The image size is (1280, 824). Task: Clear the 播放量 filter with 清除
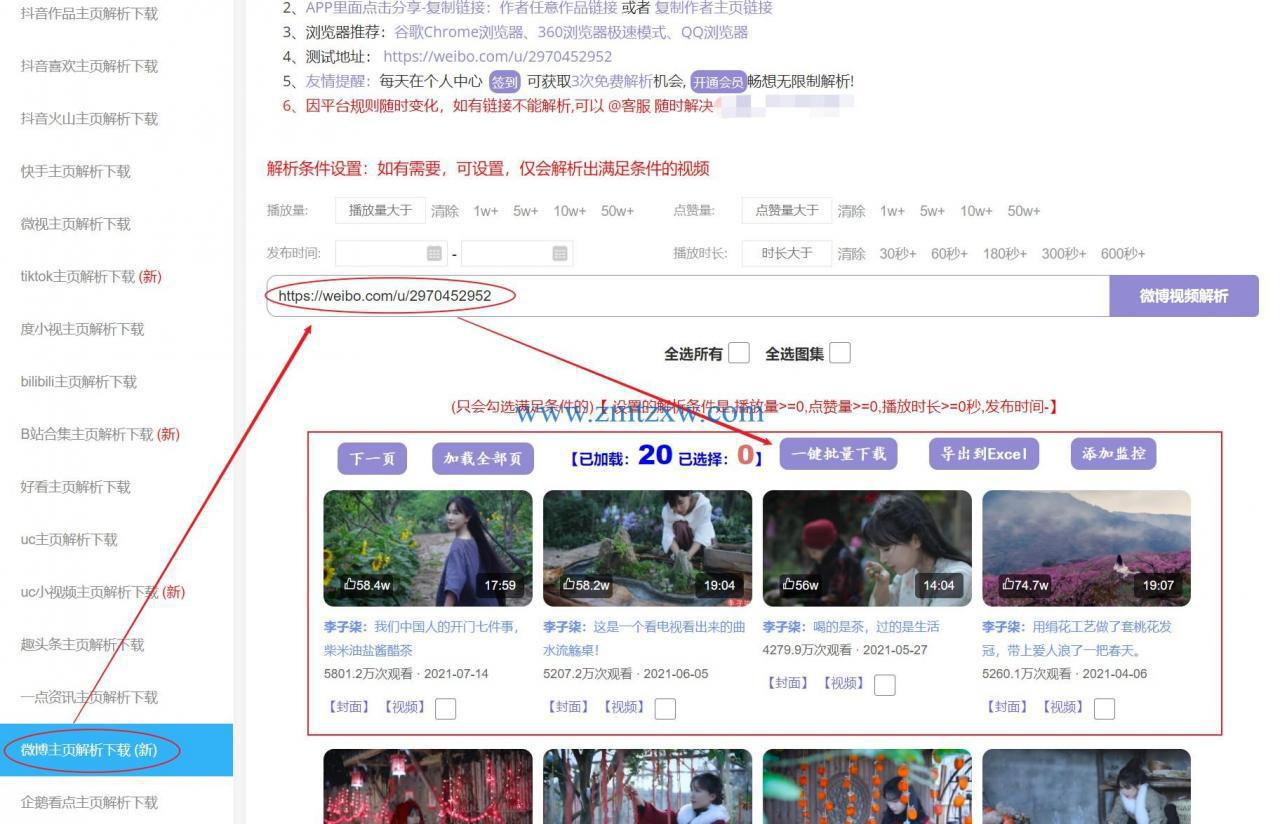pos(445,211)
